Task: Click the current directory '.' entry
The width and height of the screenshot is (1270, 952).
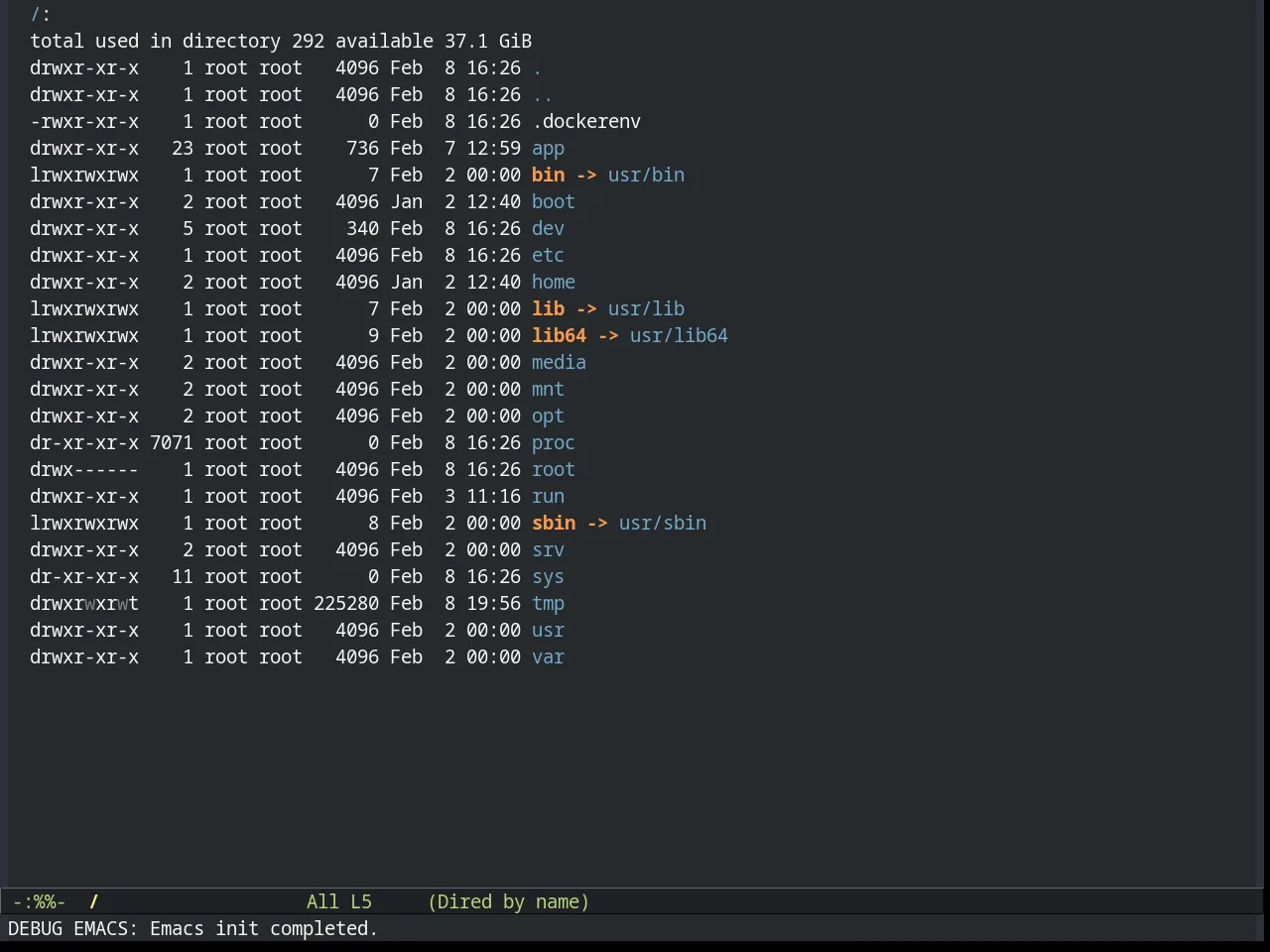Action: [x=537, y=68]
